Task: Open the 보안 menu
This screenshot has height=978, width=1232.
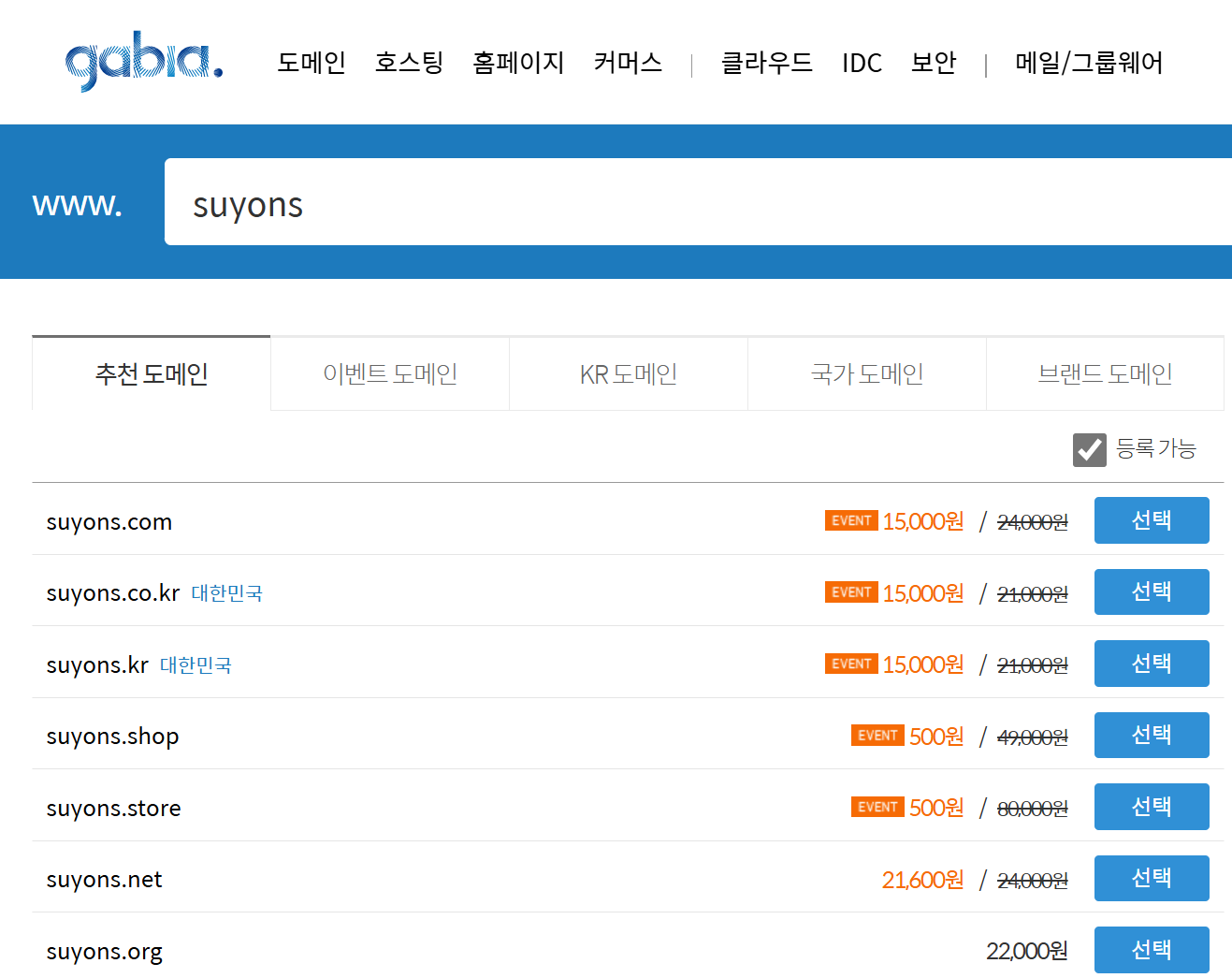Action: pyautogui.click(x=934, y=63)
